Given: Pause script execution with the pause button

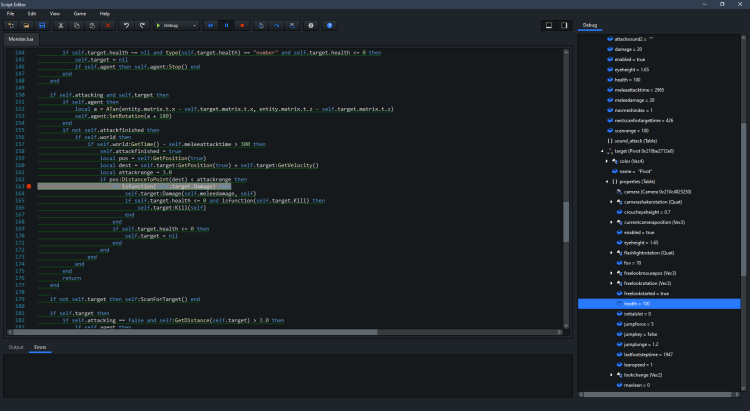Looking at the screenshot, I should 227,24.
